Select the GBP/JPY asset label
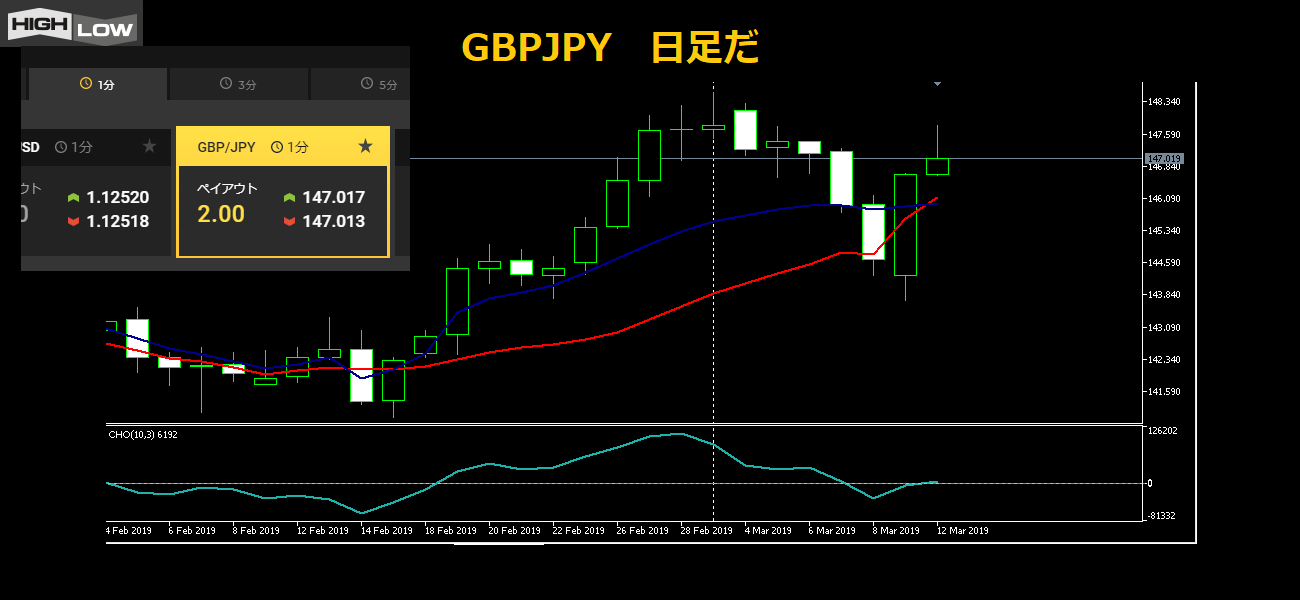 [x=226, y=147]
